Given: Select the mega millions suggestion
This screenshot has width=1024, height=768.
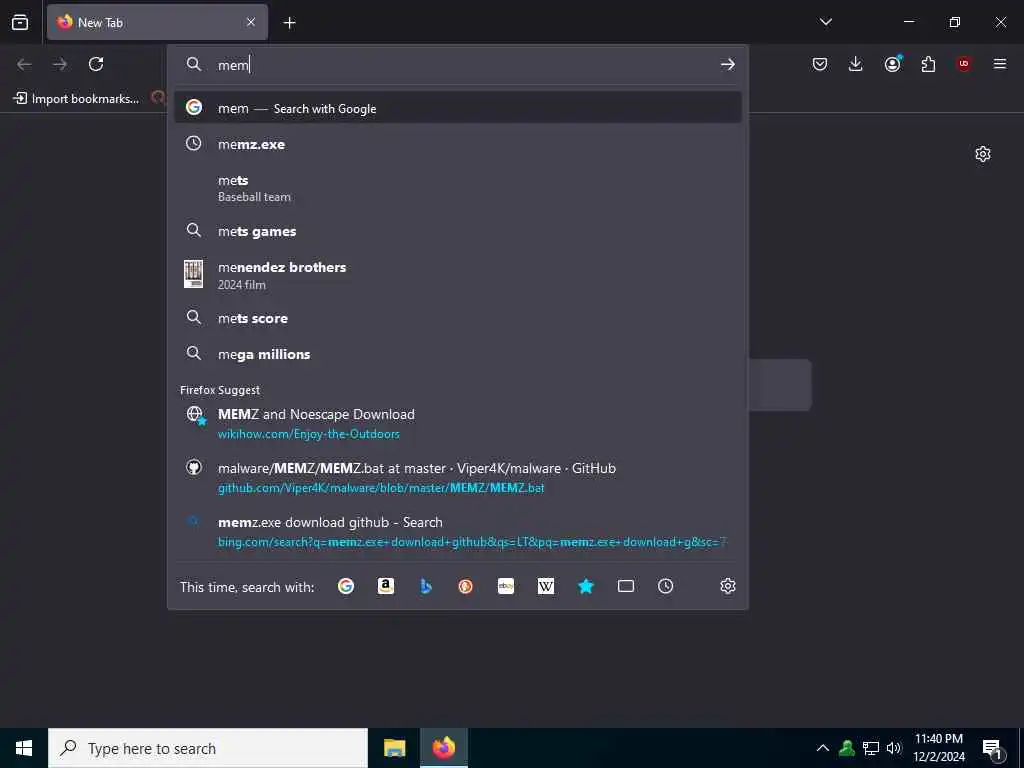Looking at the screenshot, I should click(x=458, y=354).
